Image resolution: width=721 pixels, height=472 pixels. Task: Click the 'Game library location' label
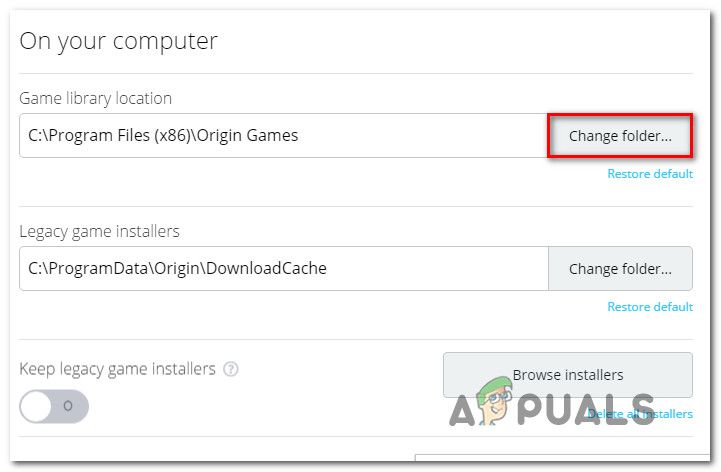pos(96,98)
